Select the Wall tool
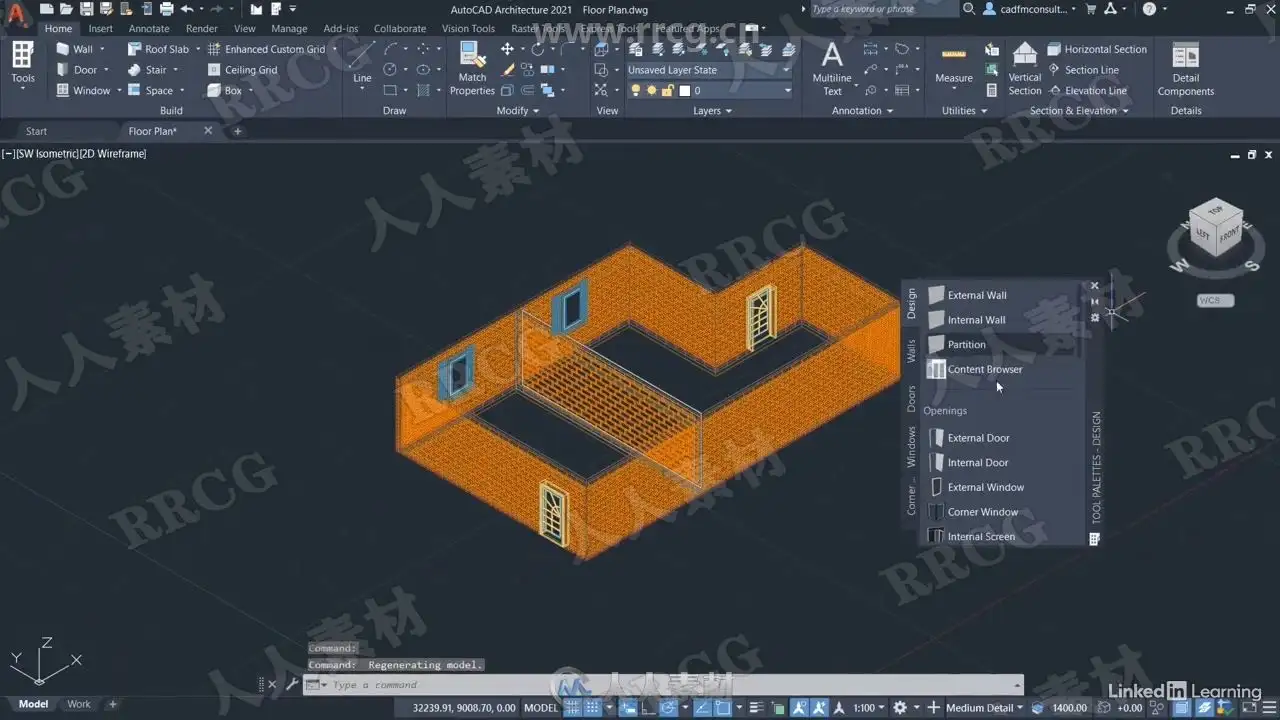This screenshot has width=1280, height=720. (74, 49)
